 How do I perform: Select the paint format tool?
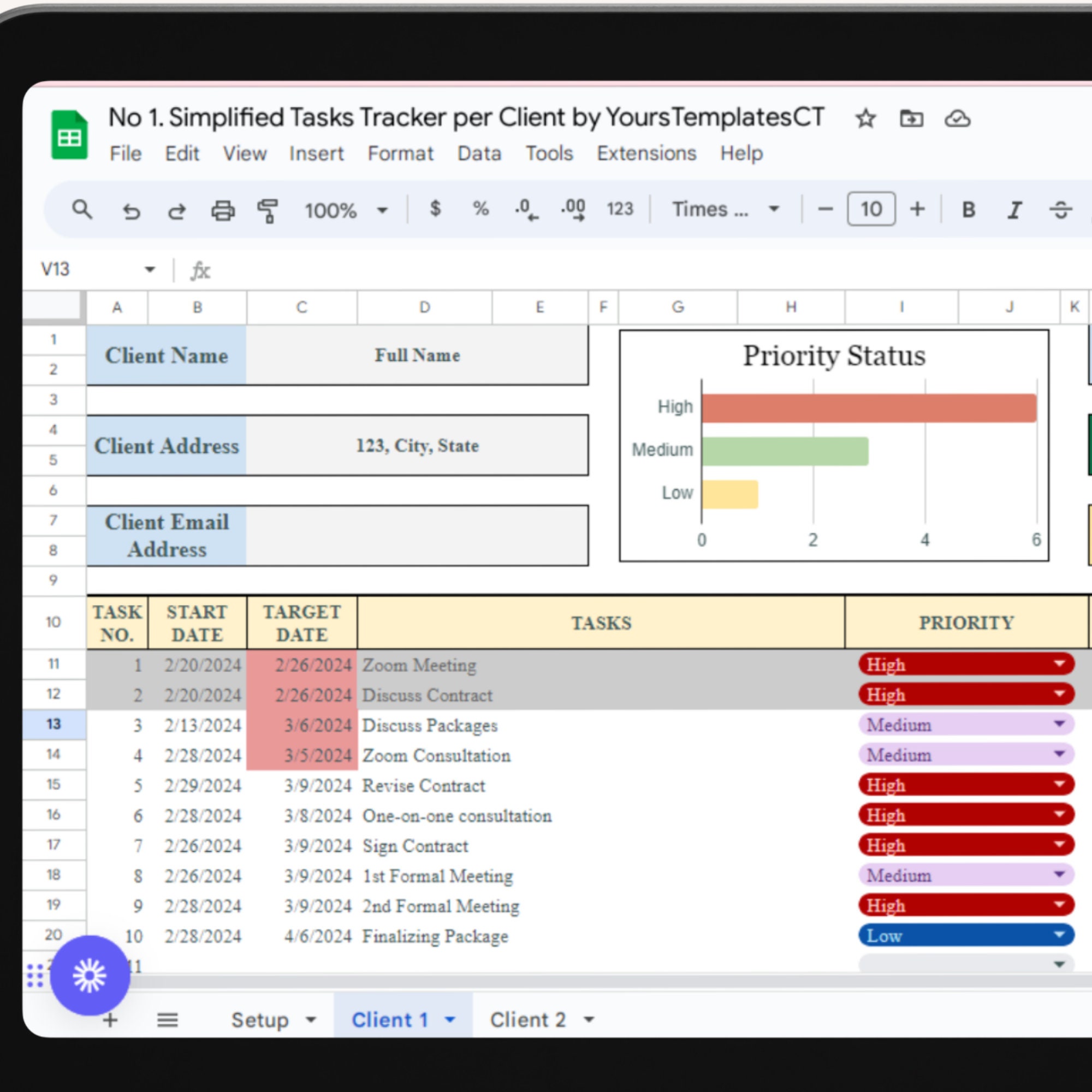point(268,210)
